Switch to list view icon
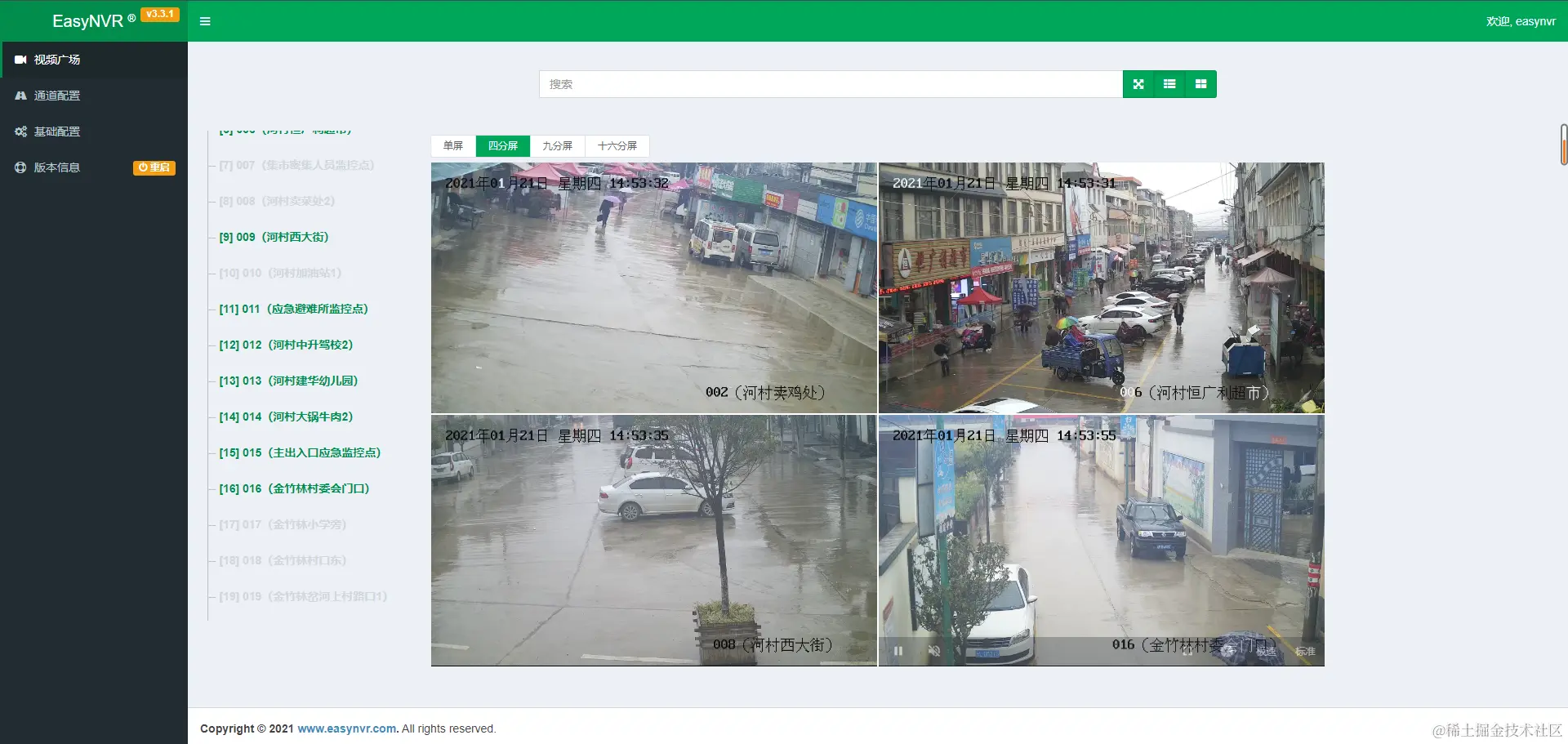 coord(1169,84)
